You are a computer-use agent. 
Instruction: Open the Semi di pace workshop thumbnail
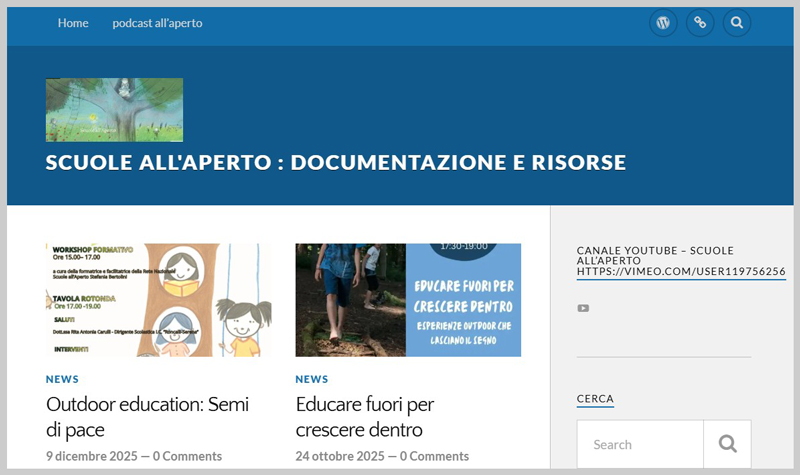tap(158, 300)
